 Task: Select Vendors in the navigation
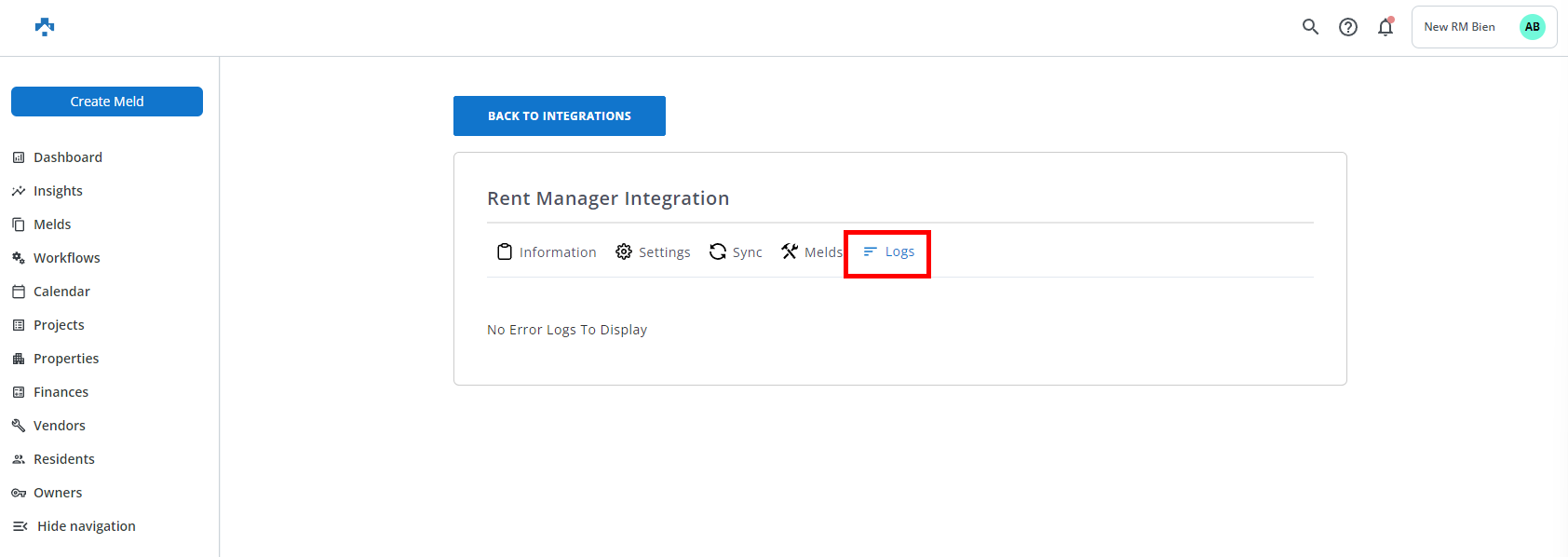[x=59, y=426]
